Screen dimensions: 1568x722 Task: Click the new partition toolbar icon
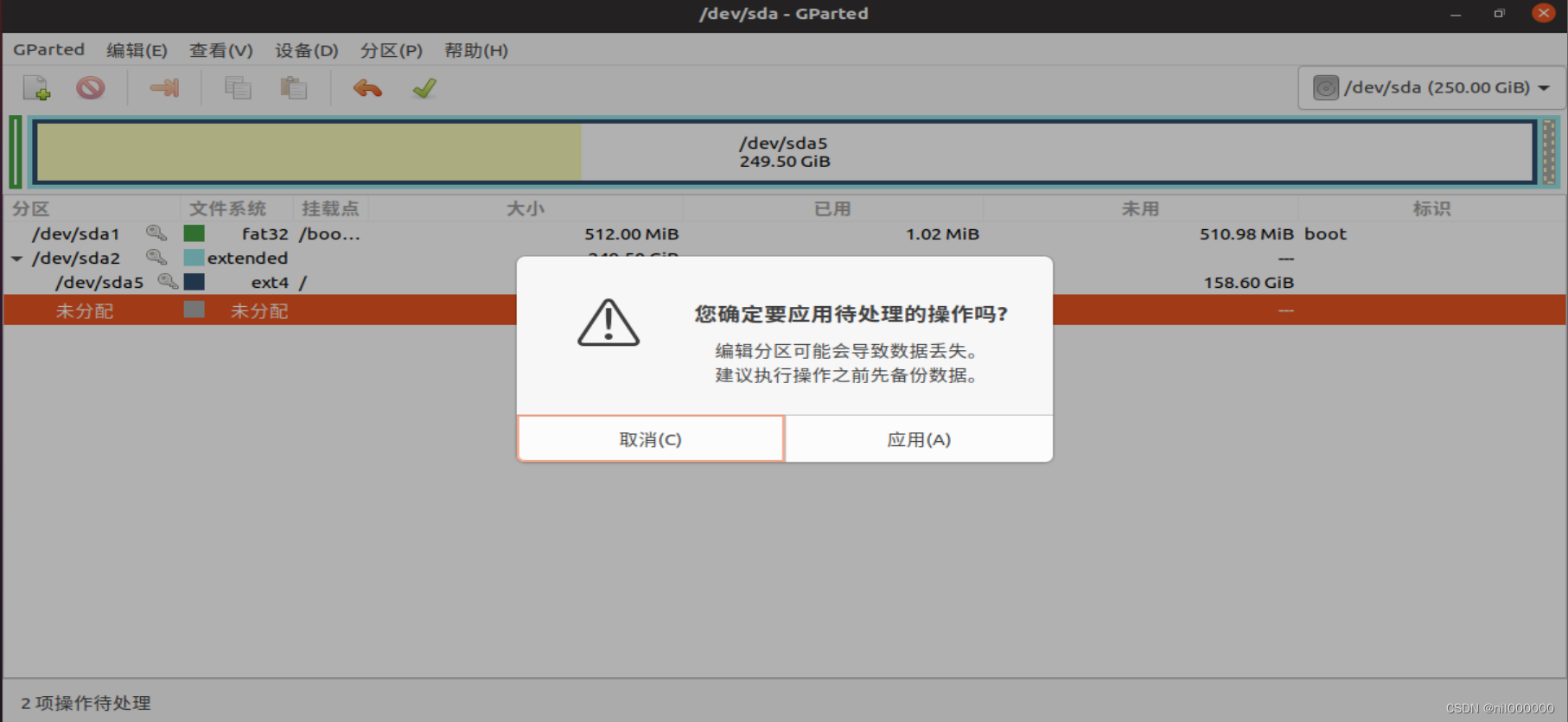coord(36,87)
